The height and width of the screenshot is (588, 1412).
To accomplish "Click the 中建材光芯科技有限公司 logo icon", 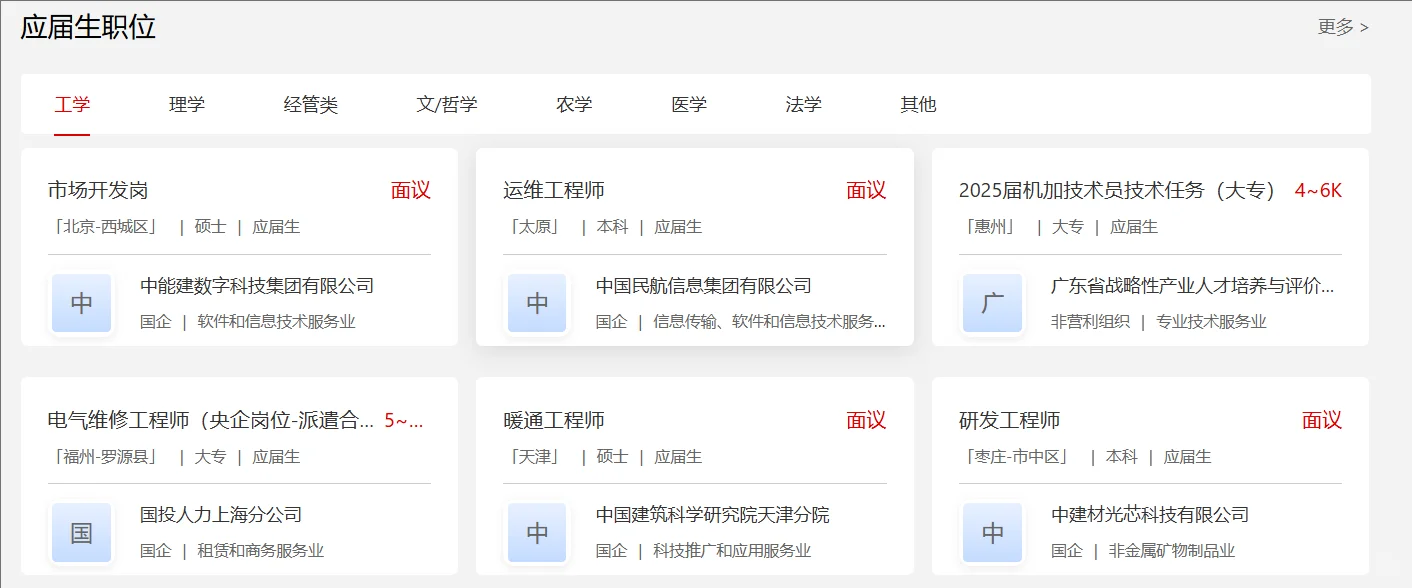I will click(992, 533).
